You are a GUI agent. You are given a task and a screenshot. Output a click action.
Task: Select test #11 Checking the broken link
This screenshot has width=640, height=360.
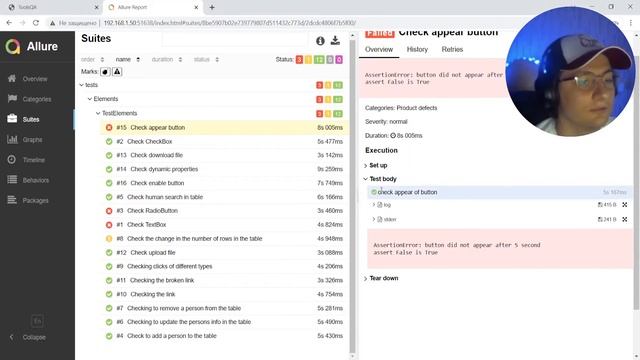point(224,280)
